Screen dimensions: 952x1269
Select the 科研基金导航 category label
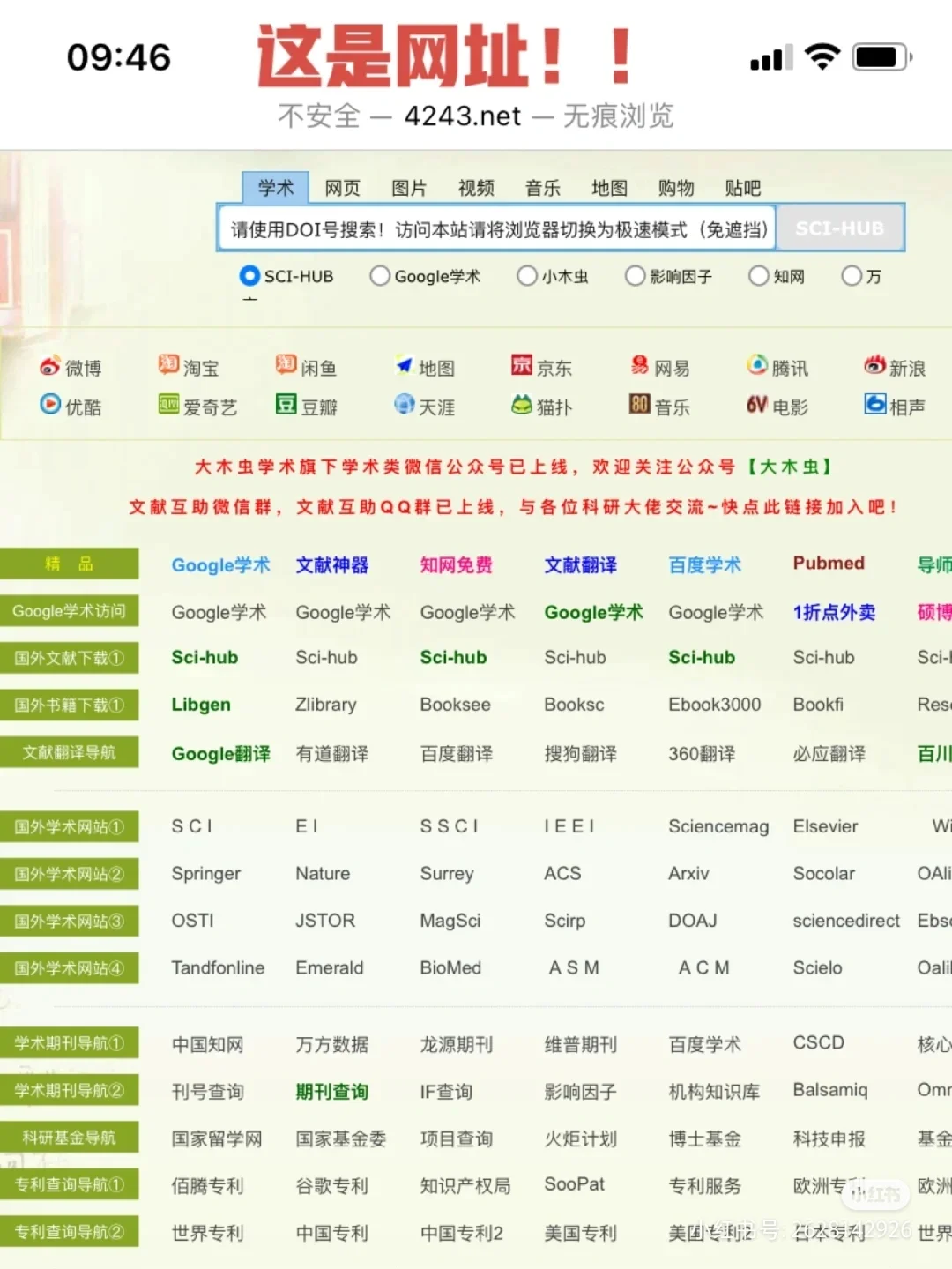click(x=69, y=1138)
